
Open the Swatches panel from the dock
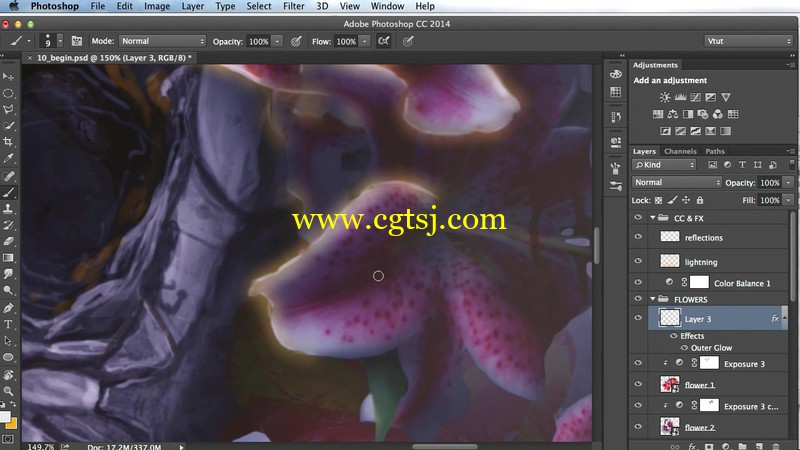pyautogui.click(x=616, y=92)
